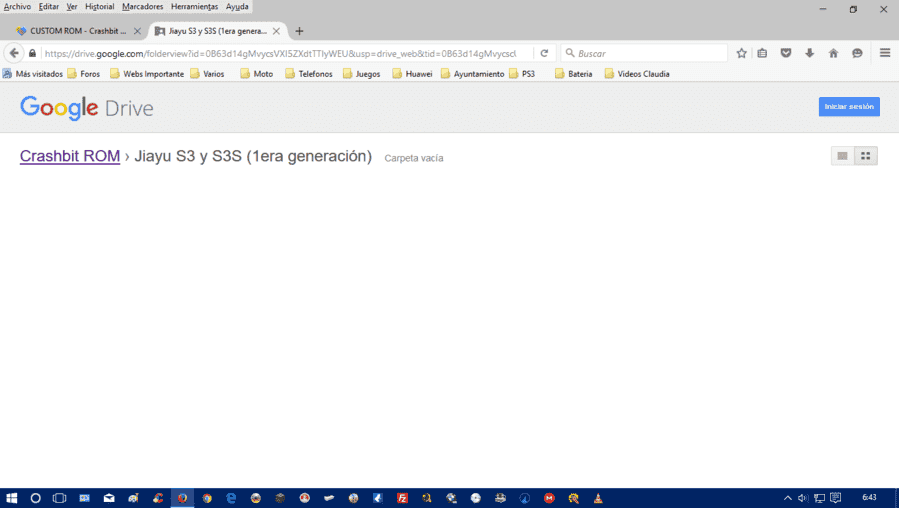This screenshot has height=508, width=899.
Task: Open Task View in the taskbar
Action: [60, 498]
